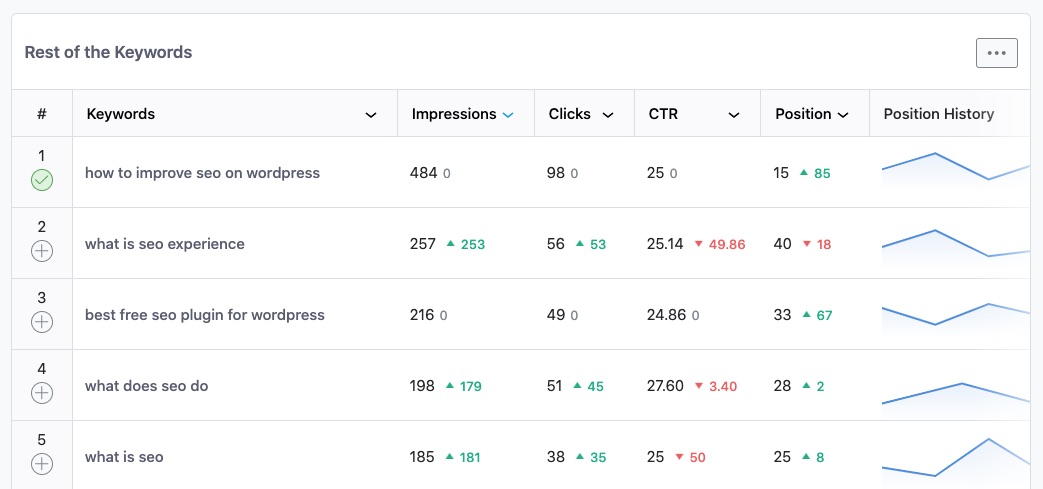Click CTR decrease value 3.40
The height and width of the screenshot is (489, 1043).
(x=723, y=387)
